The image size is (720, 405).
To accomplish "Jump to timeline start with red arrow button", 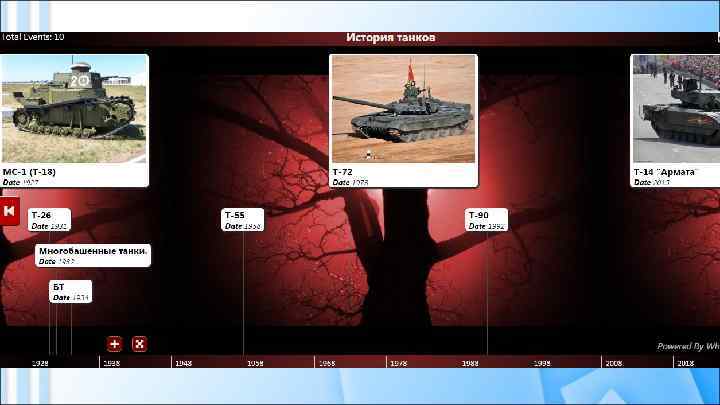I will point(9,211).
